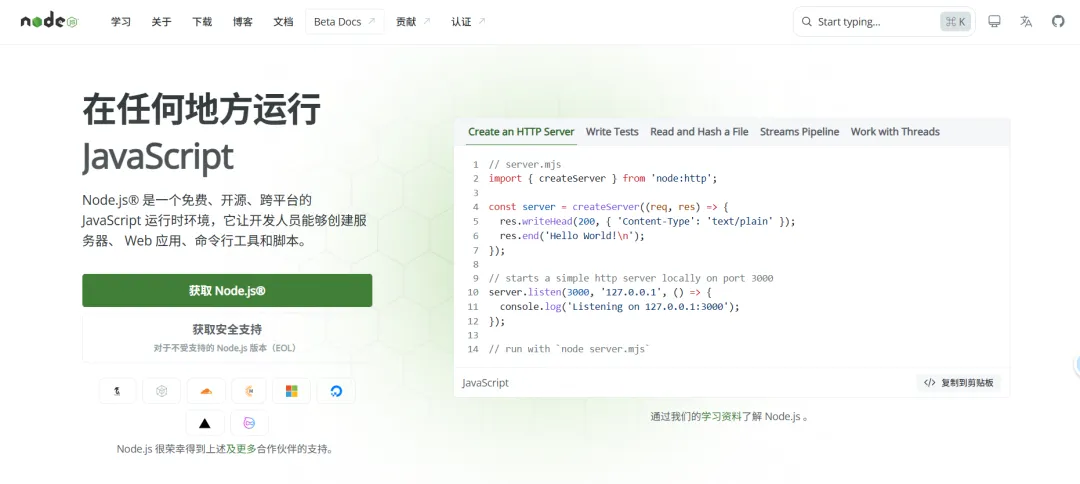
Task: Click the orange C-shaped sponsor logo
Action: (249, 391)
